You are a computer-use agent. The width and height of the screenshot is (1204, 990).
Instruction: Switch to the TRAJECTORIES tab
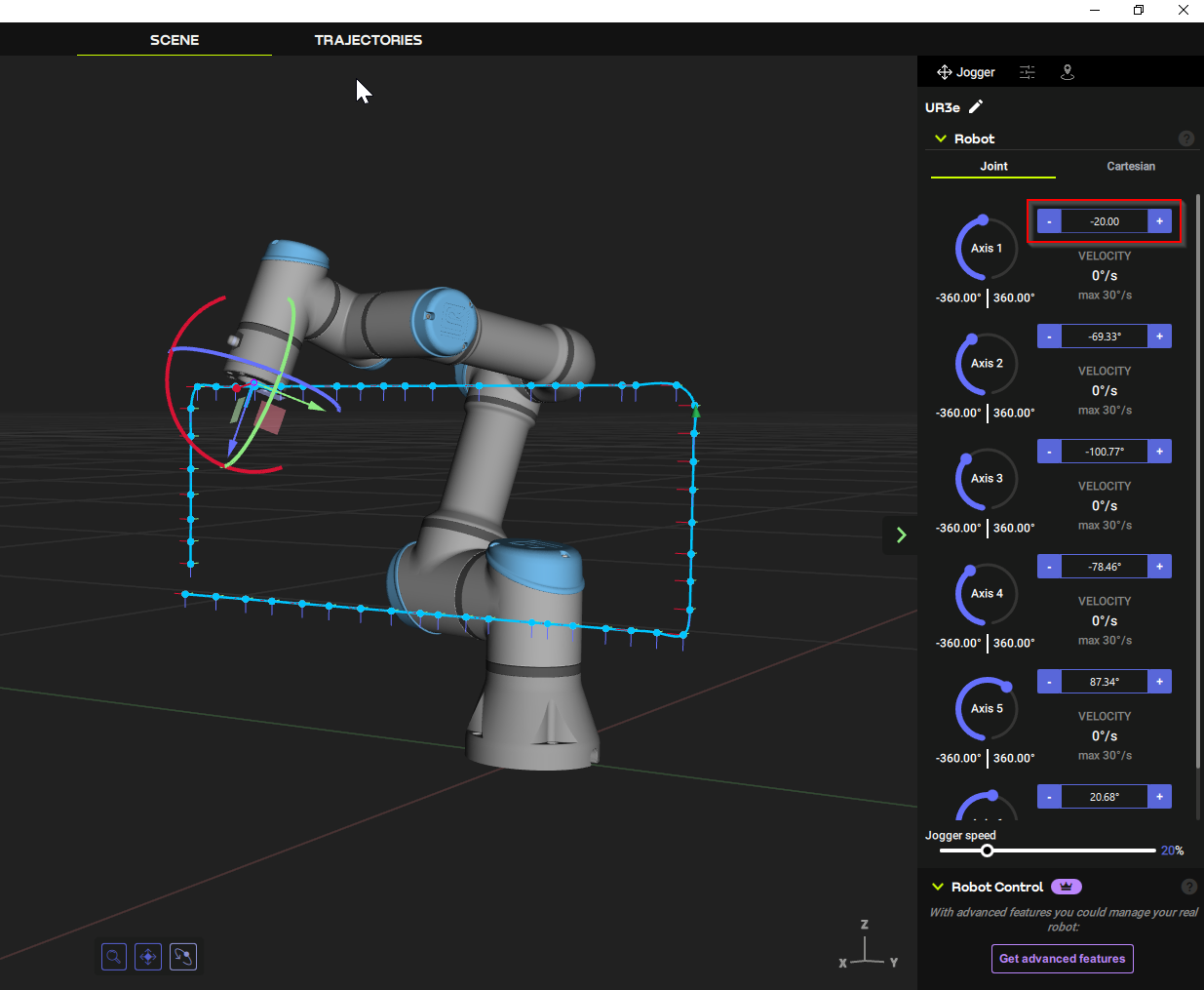point(368,40)
